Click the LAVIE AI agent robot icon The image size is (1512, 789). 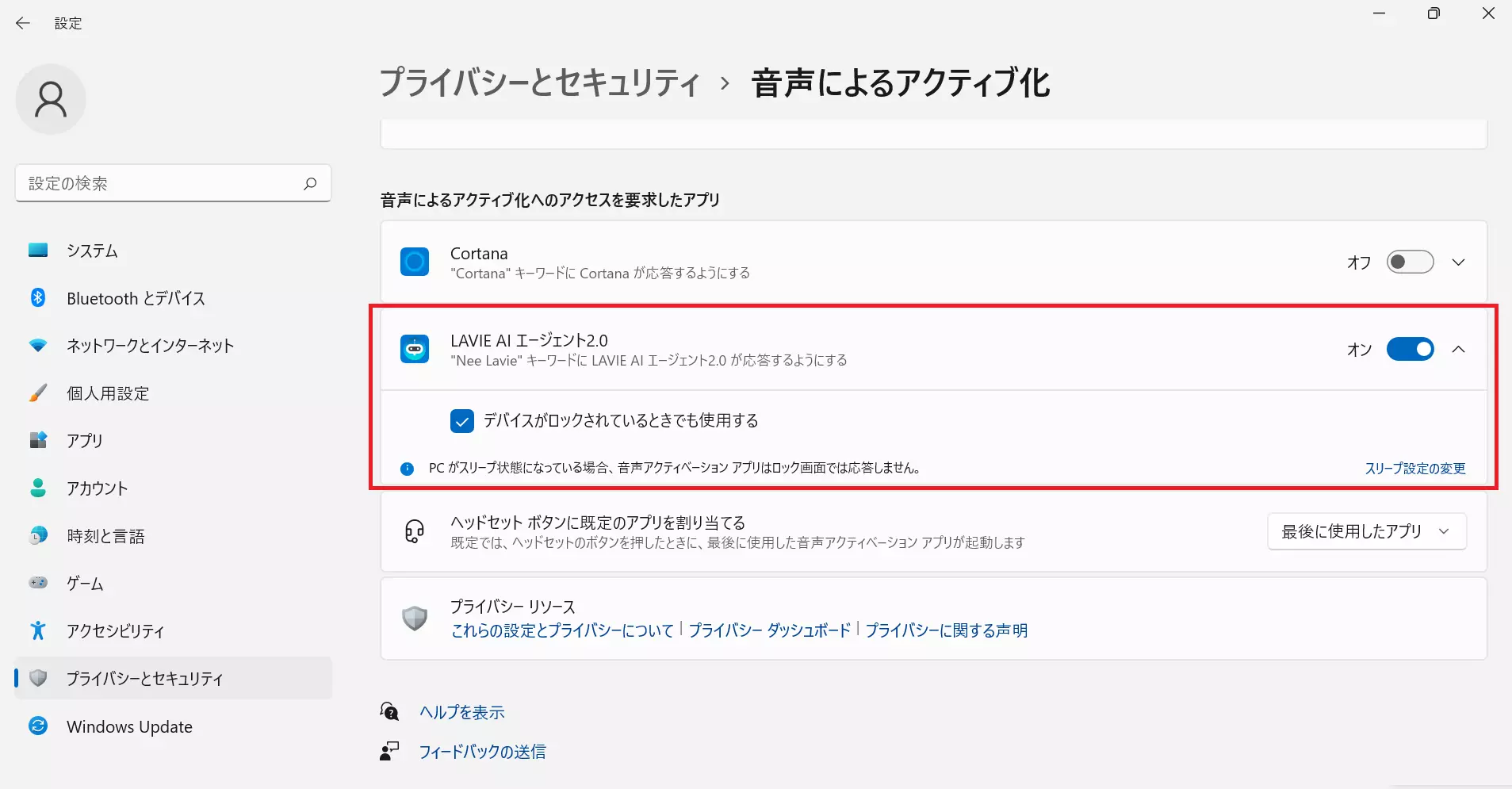tap(415, 349)
